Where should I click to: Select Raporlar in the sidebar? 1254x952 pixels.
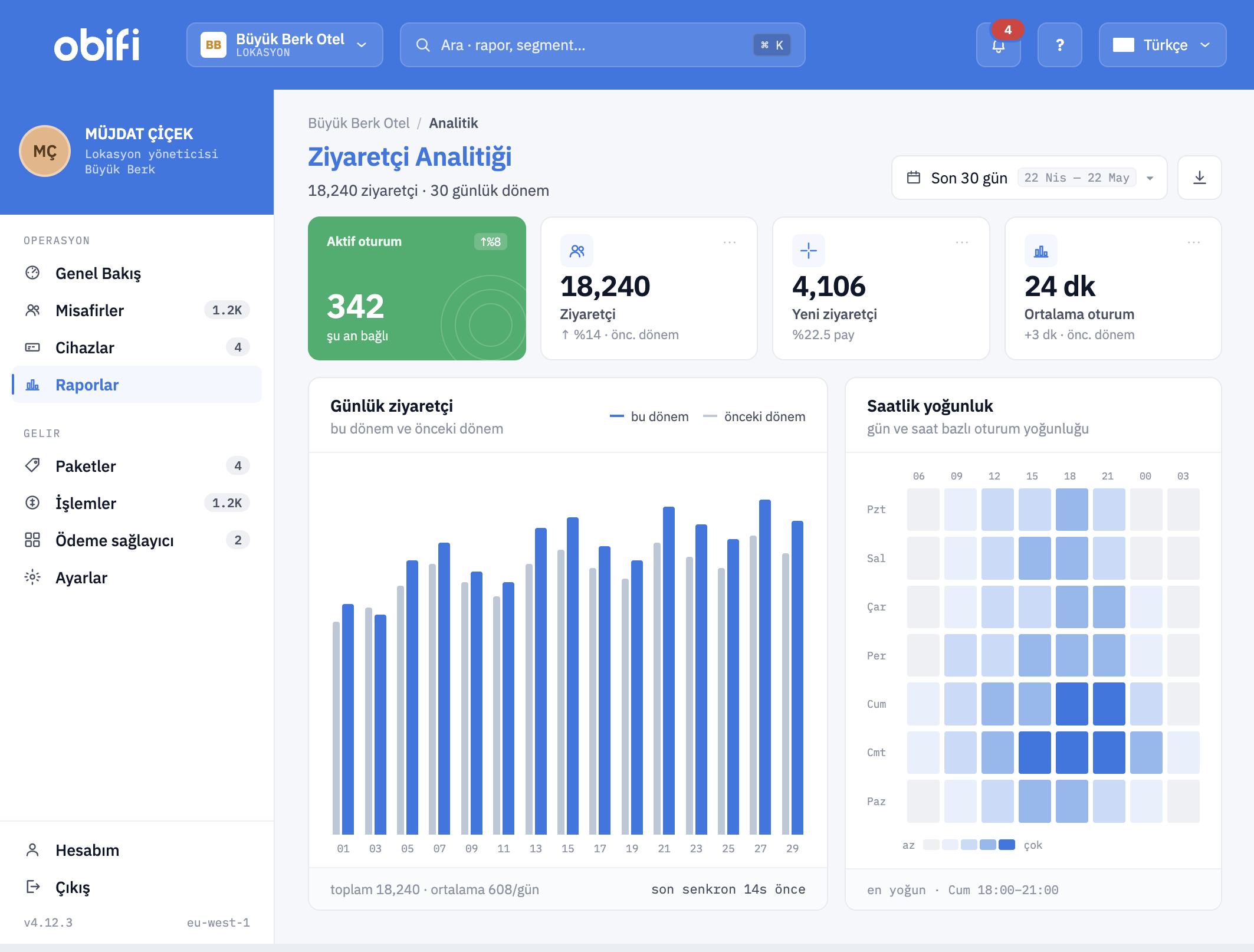(137, 385)
